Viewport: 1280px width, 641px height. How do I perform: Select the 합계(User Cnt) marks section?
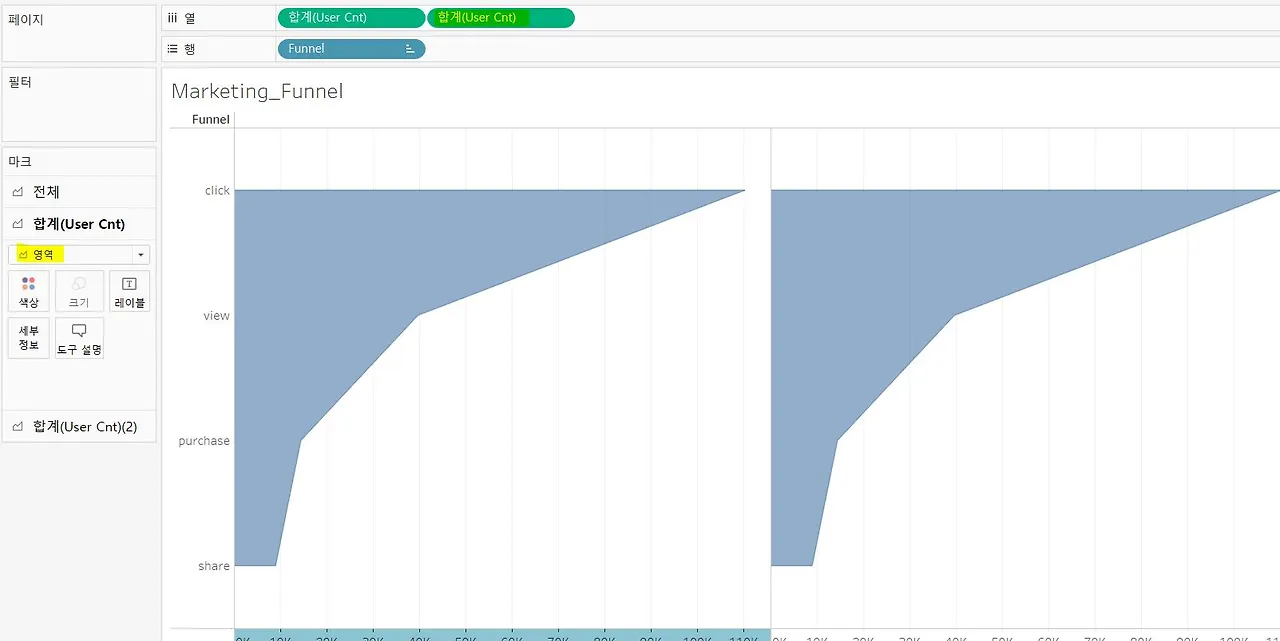(79, 224)
